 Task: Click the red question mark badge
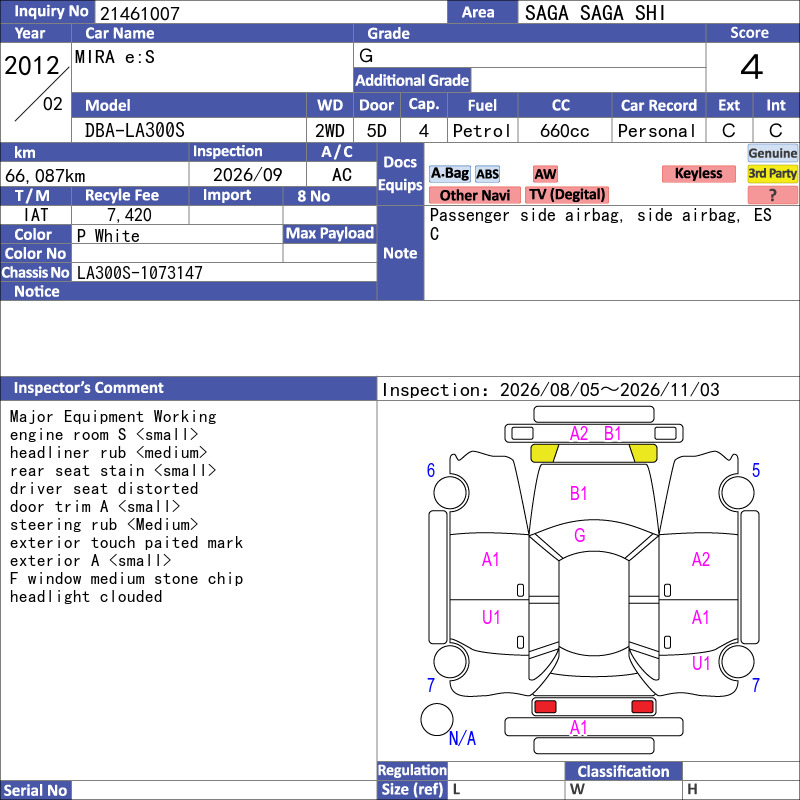(772, 195)
